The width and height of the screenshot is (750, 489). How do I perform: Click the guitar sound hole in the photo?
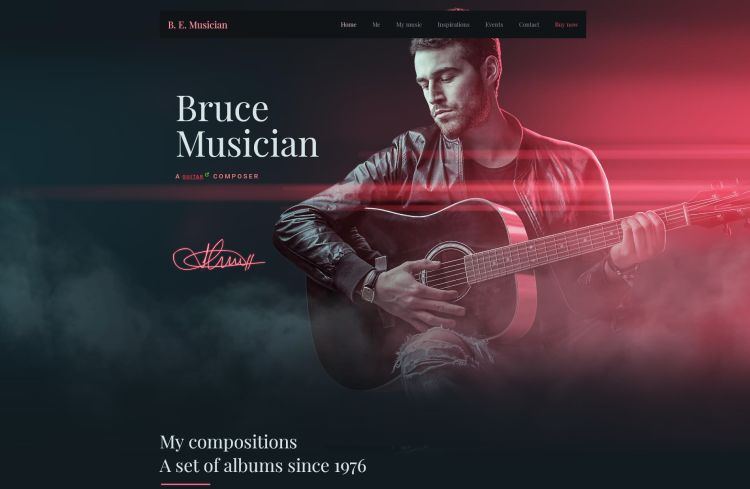[x=442, y=271]
